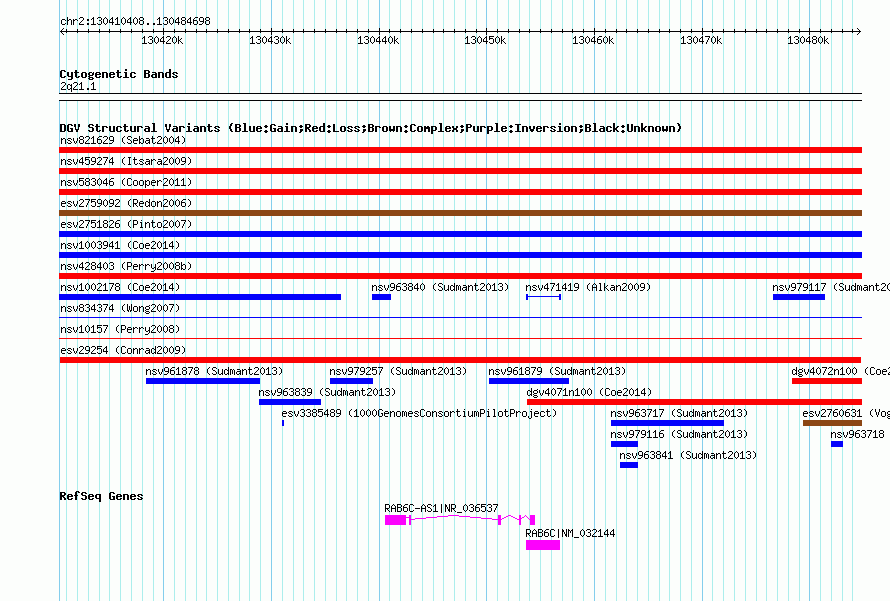Click the dgv4071n100 (Coe2014) label
Image resolution: width=890 pixels, height=601 pixels.
589,392
